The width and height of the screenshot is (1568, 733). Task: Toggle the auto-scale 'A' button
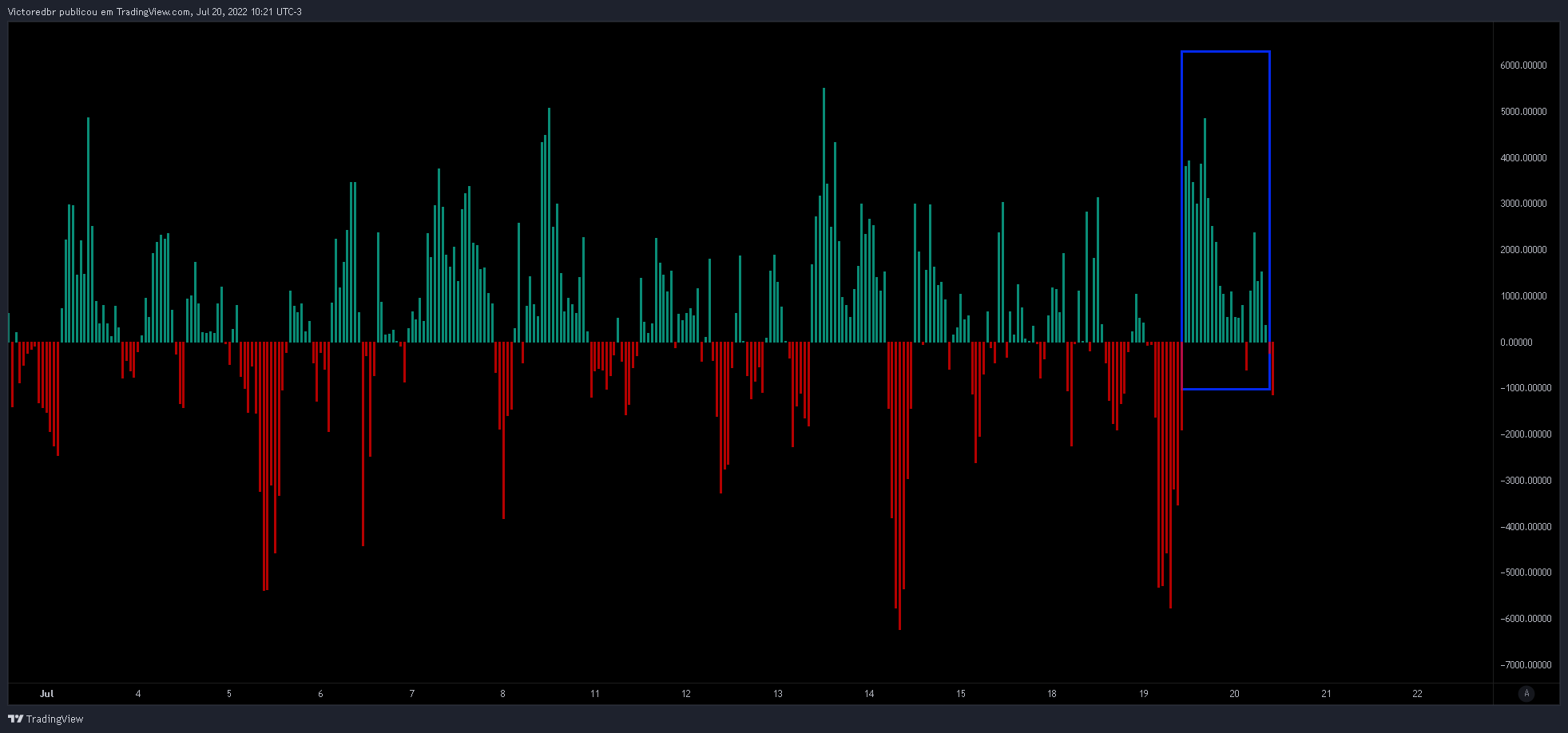pos(1526,693)
